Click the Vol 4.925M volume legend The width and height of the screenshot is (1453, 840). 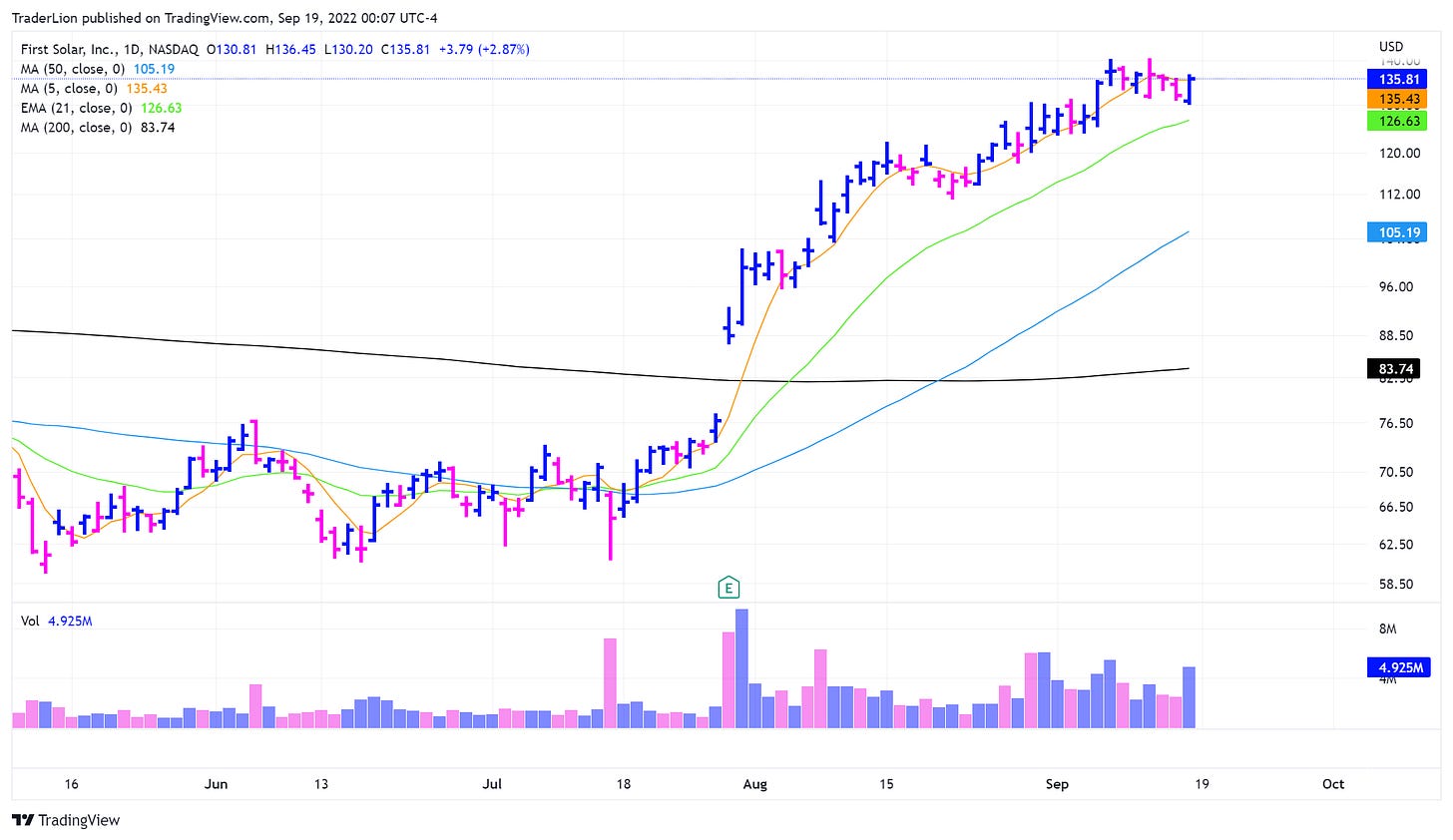(x=57, y=621)
